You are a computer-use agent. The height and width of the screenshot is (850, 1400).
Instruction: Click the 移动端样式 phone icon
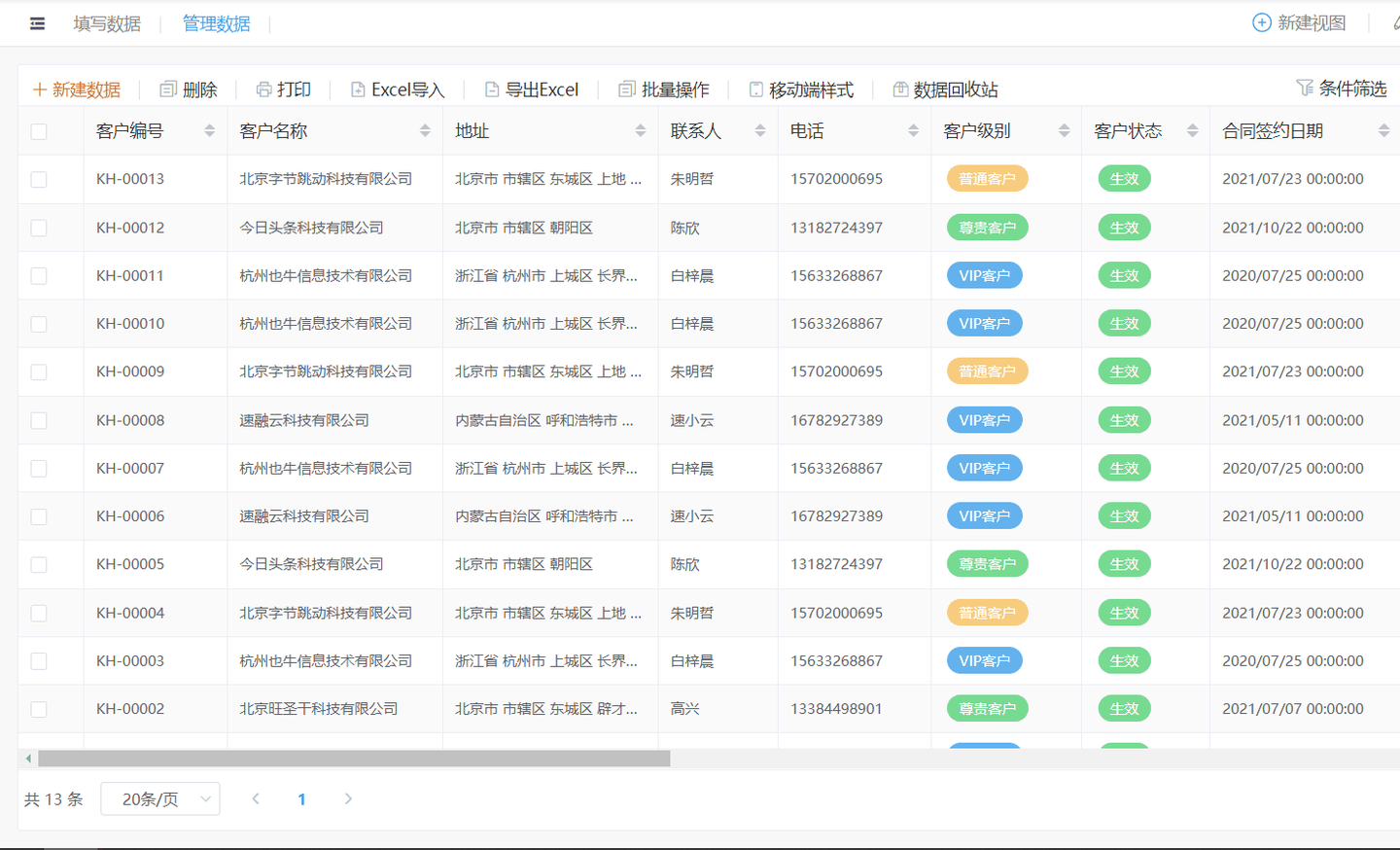[x=756, y=89]
